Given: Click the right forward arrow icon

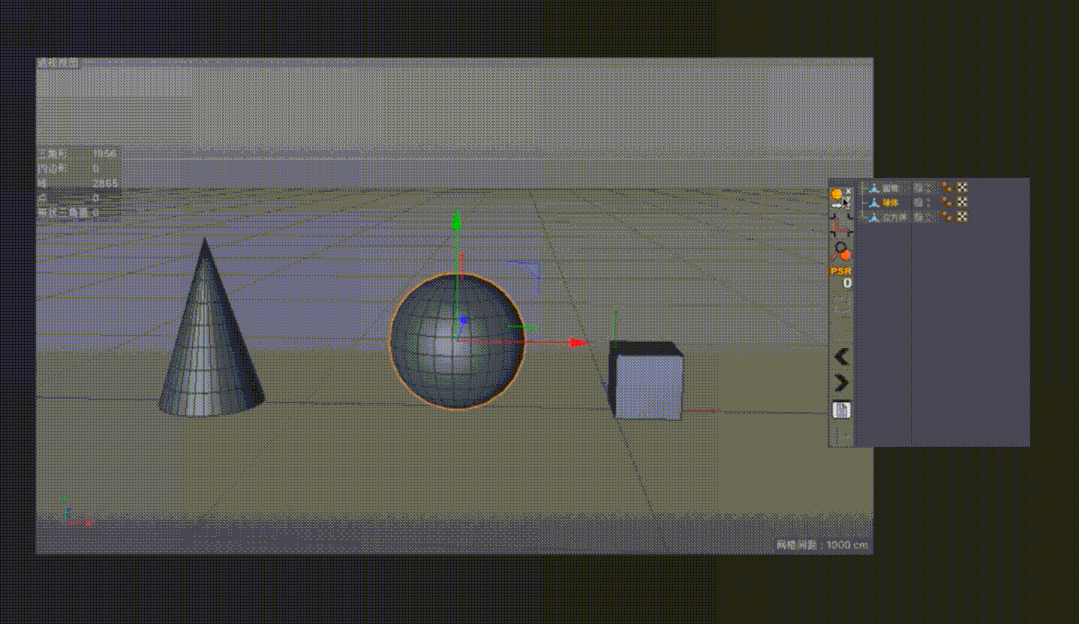Looking at the screenshot, I should pyautogui.click(x=841, y=383).
